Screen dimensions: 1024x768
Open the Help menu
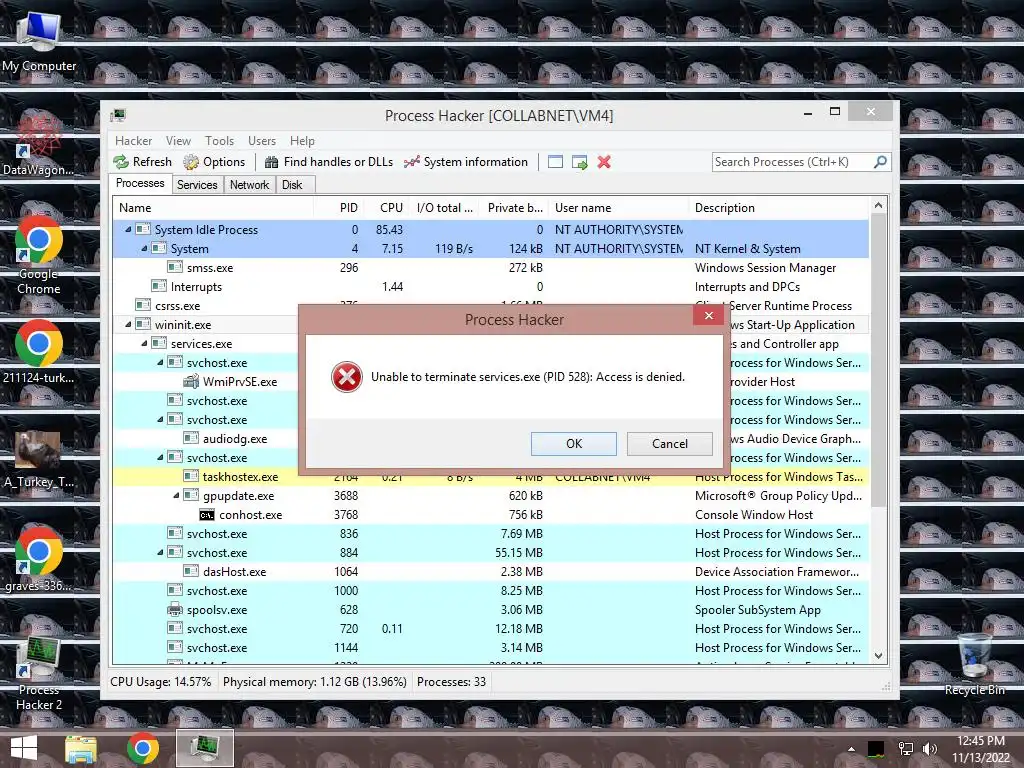(302, 140)
